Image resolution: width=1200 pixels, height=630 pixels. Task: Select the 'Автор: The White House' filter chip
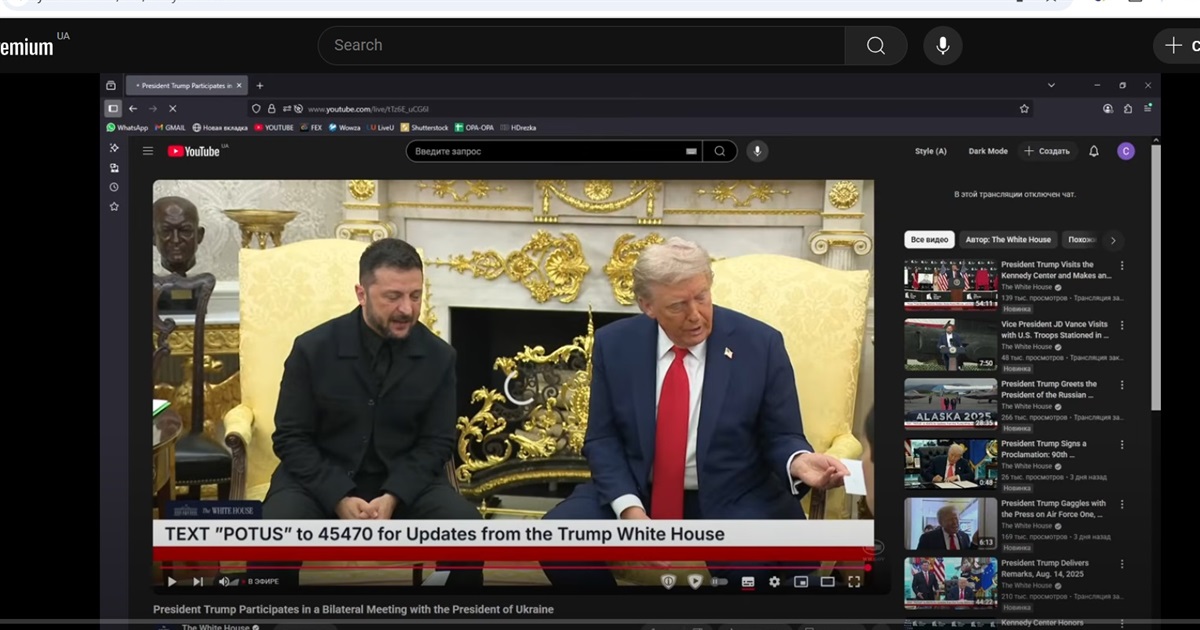[x=1008, y=240]
